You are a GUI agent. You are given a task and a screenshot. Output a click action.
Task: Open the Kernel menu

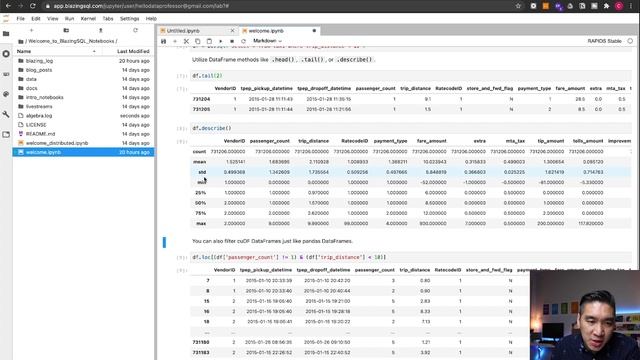pyautogui.click(x=88, y=19)
